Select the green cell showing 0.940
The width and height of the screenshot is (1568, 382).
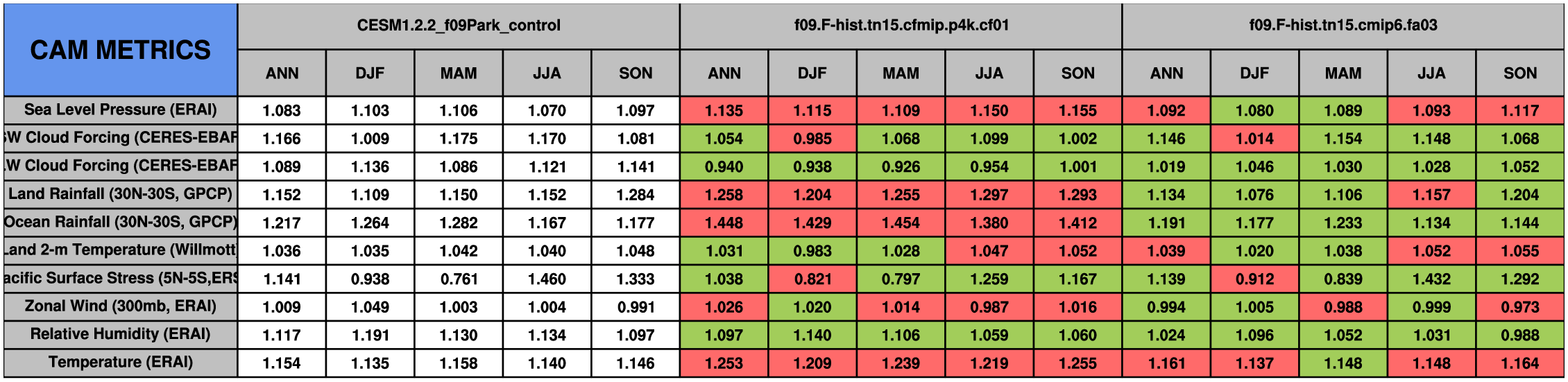724,166
